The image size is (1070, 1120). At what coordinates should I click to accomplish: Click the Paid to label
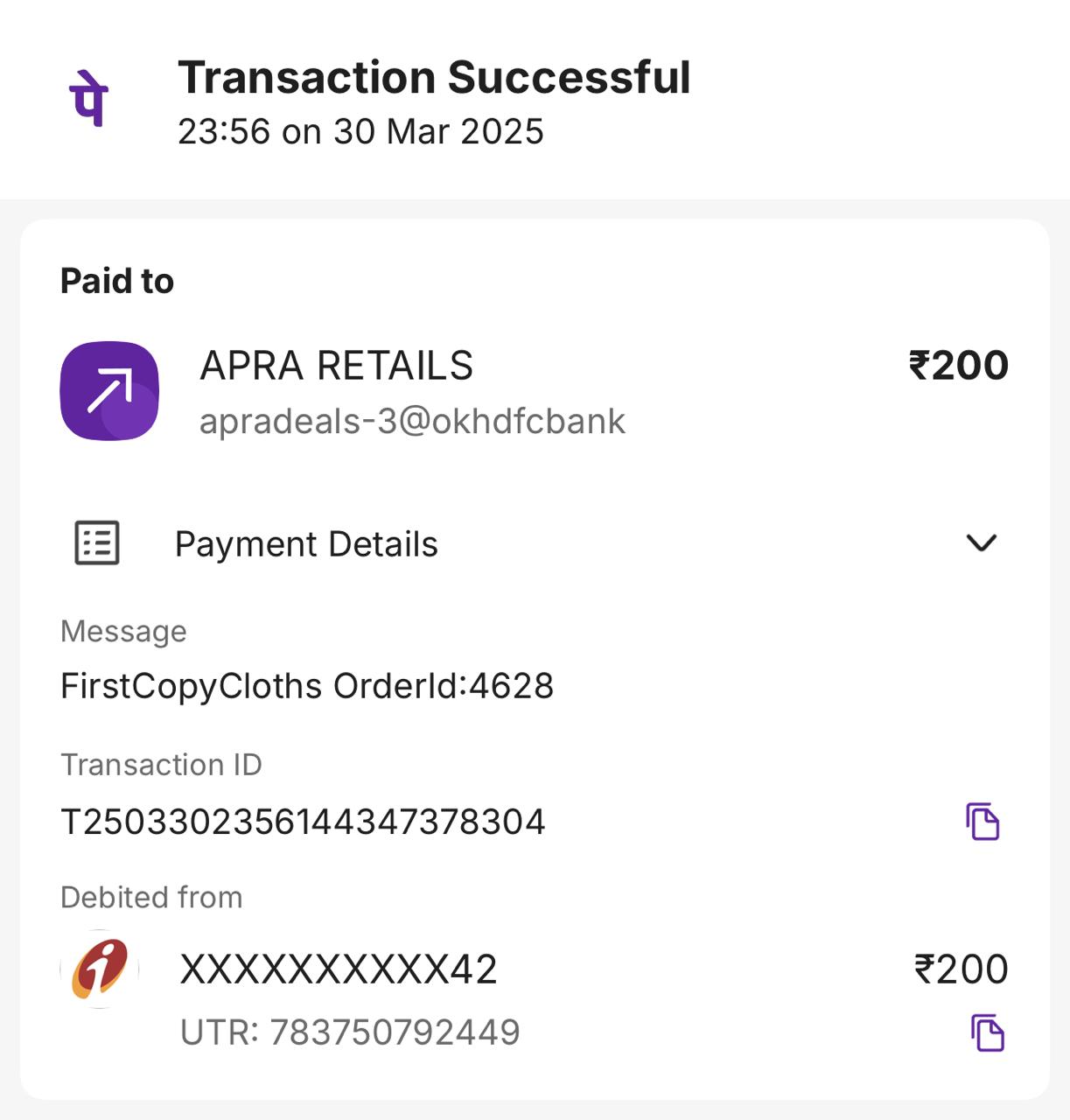117,281
